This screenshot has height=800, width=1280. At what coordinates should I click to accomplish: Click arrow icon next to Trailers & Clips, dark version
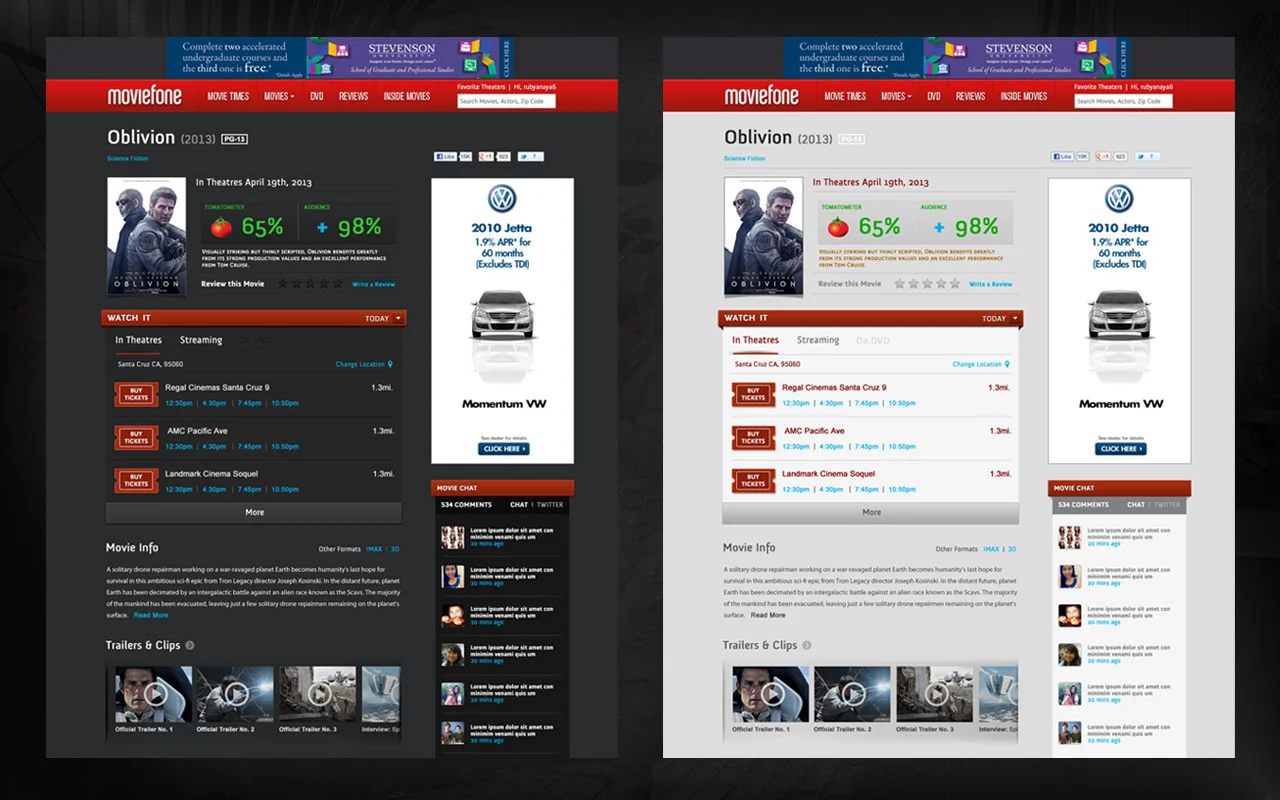point(190,646)
